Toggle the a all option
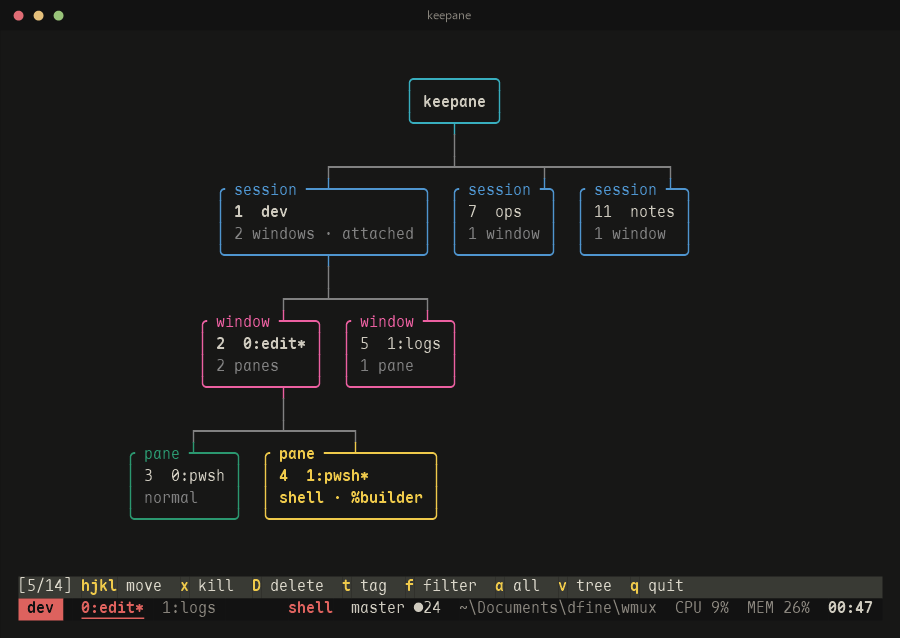 coord(517,586)
